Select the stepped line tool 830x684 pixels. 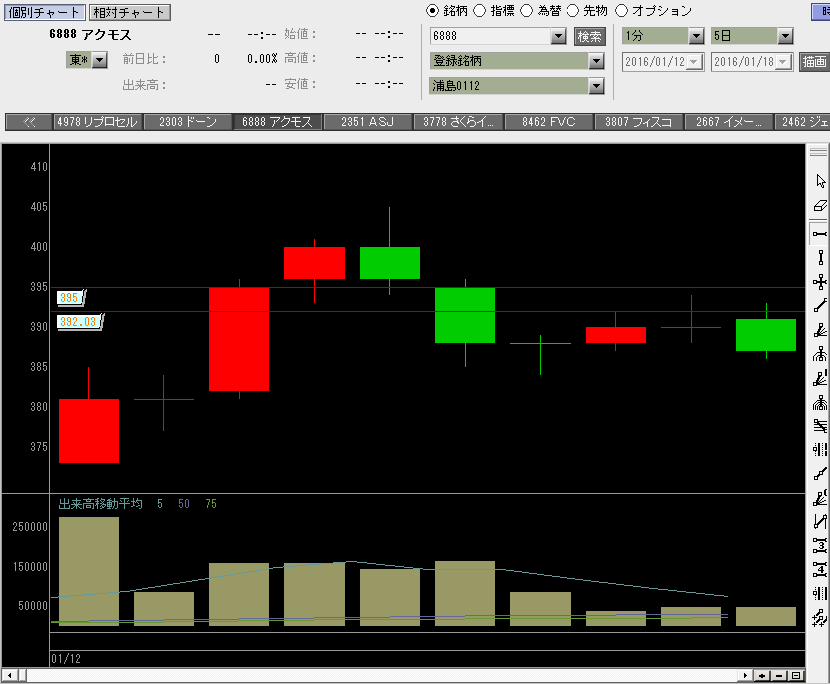click(820, 474)
